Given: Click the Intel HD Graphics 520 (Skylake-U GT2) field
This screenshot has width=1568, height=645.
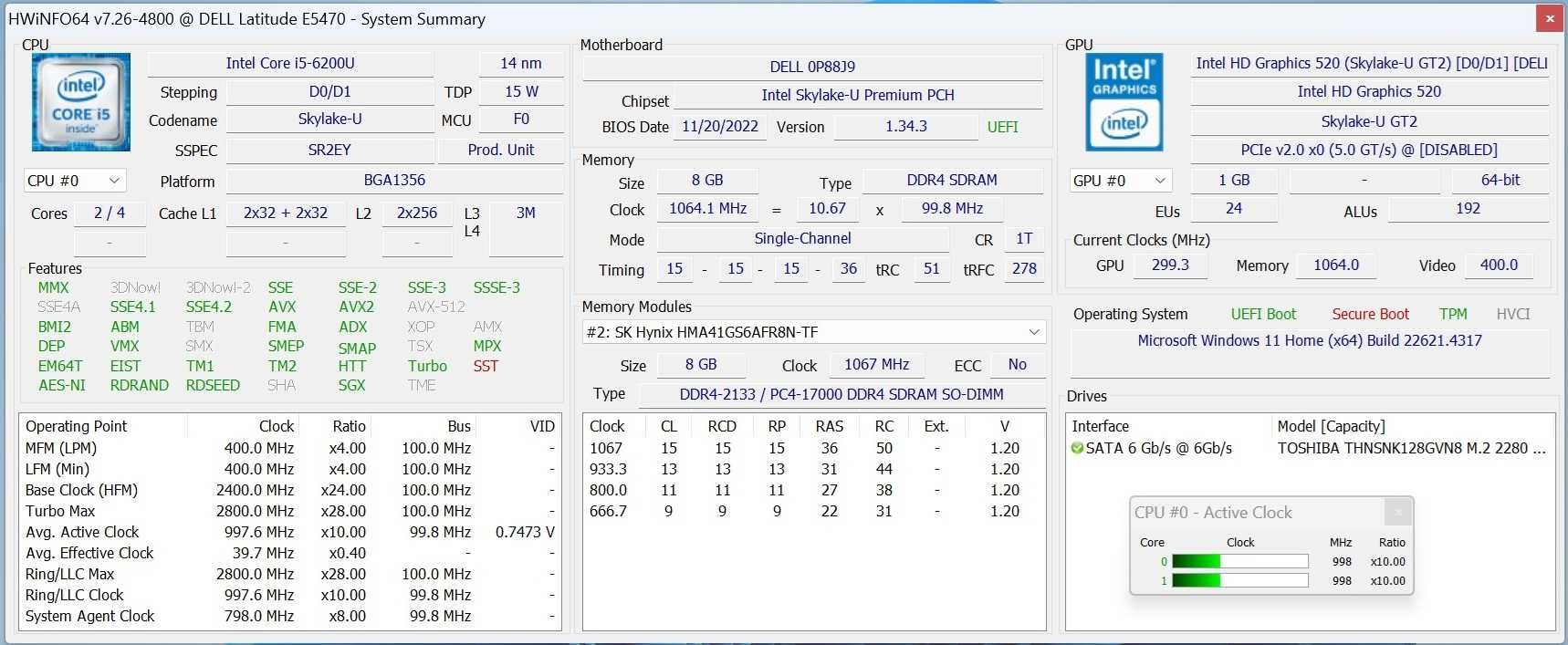Looking at the screenshot, I should point(1370,64).
